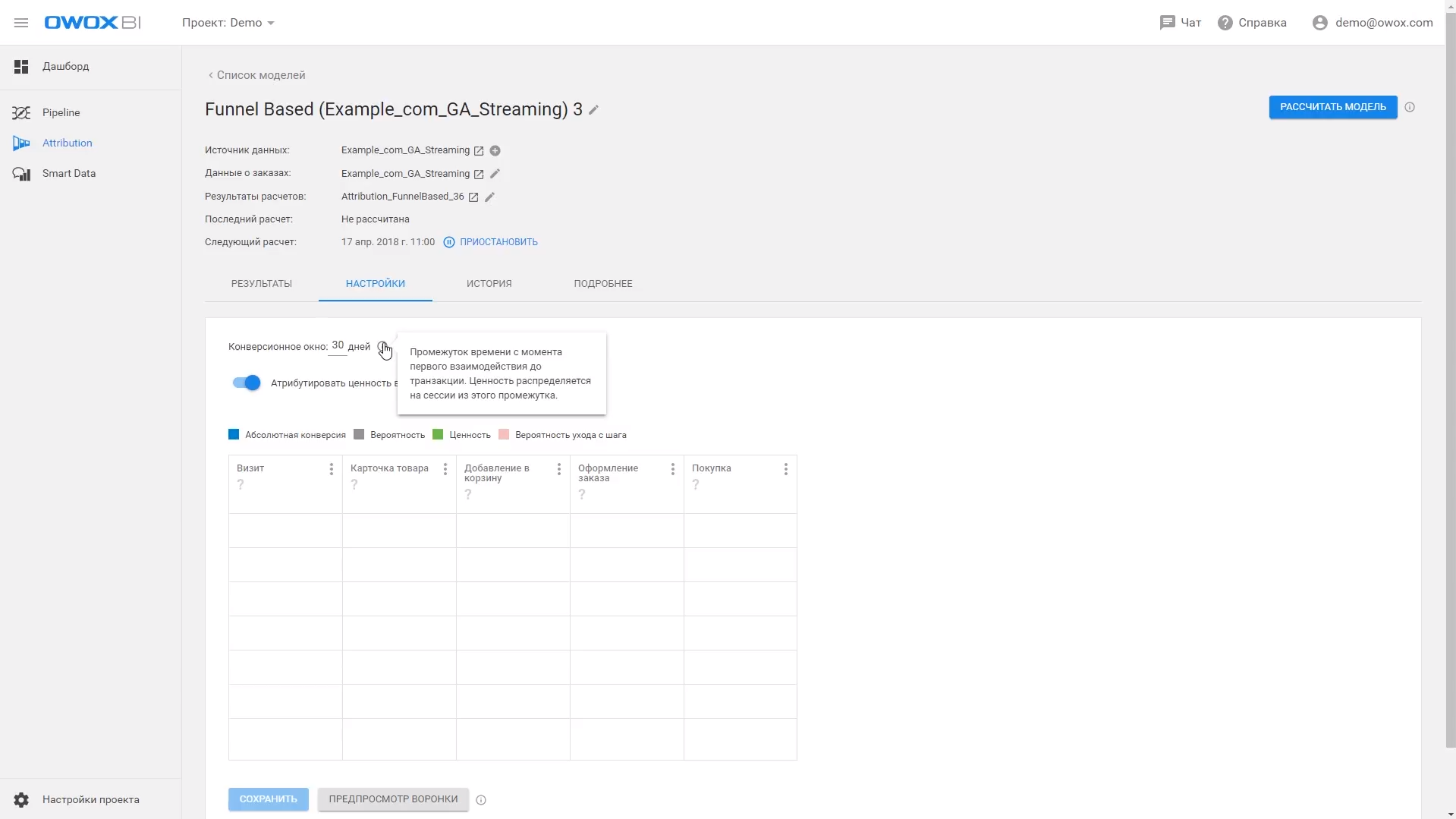
Task: Open options menu for Покупка step
Action: [x=786, y=469]
